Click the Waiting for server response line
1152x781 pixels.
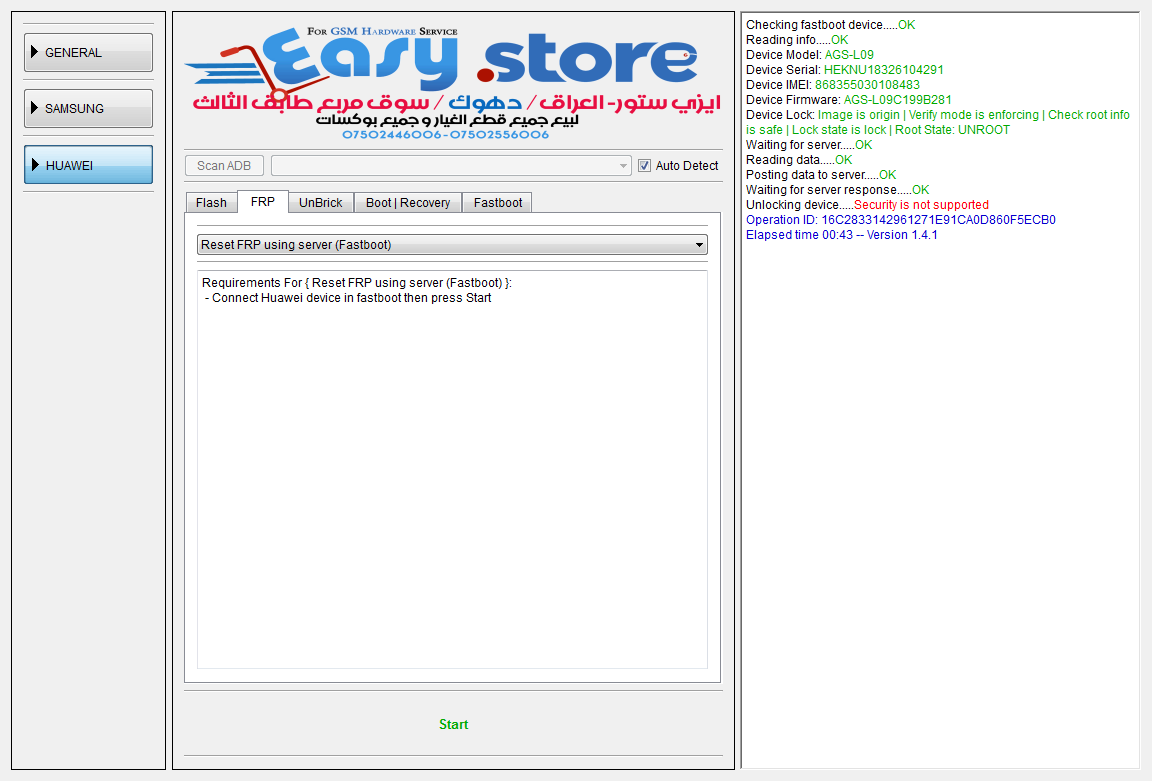click(838, 190)
